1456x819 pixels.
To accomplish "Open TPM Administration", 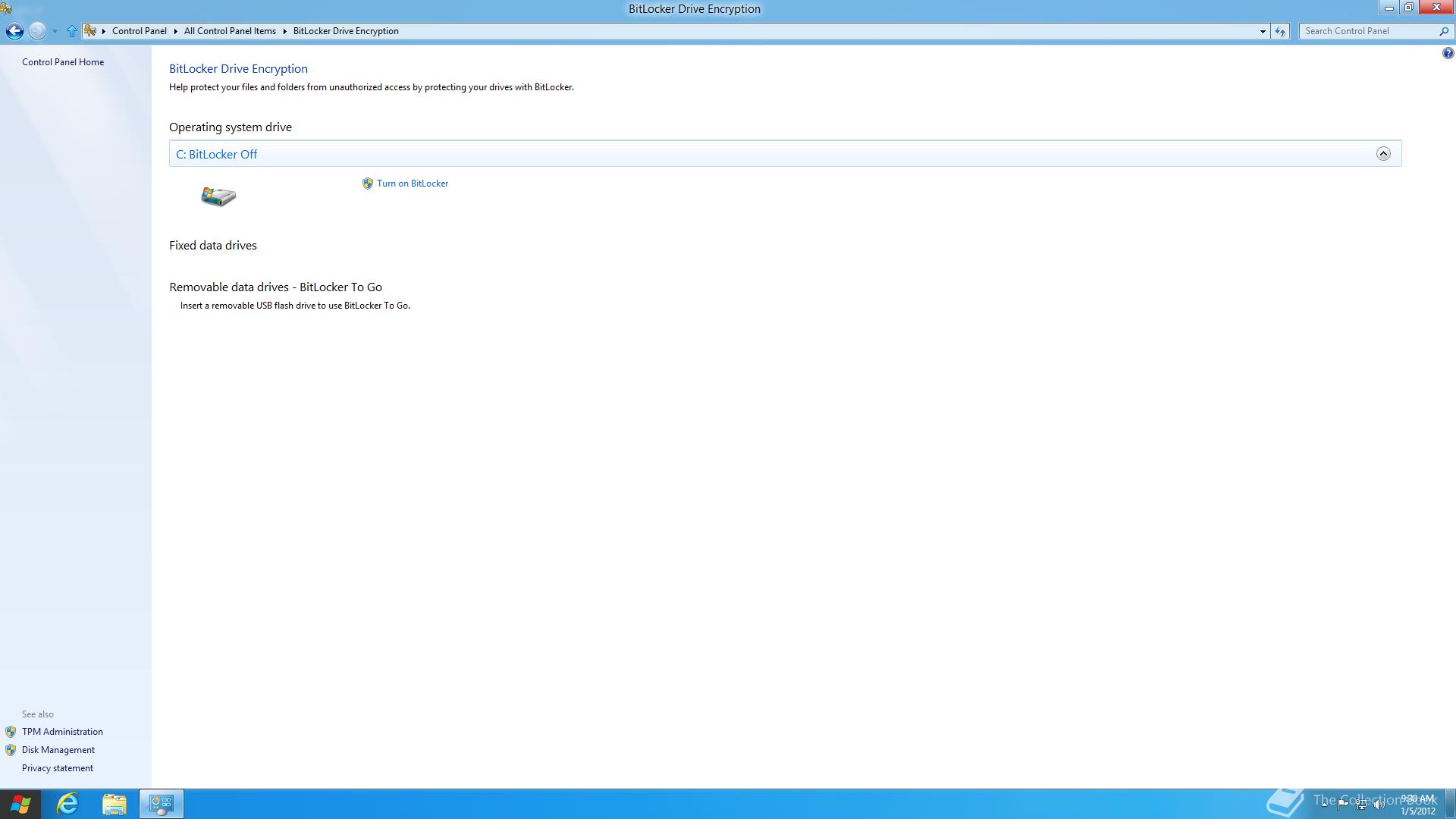I will [x=62, y=732].
